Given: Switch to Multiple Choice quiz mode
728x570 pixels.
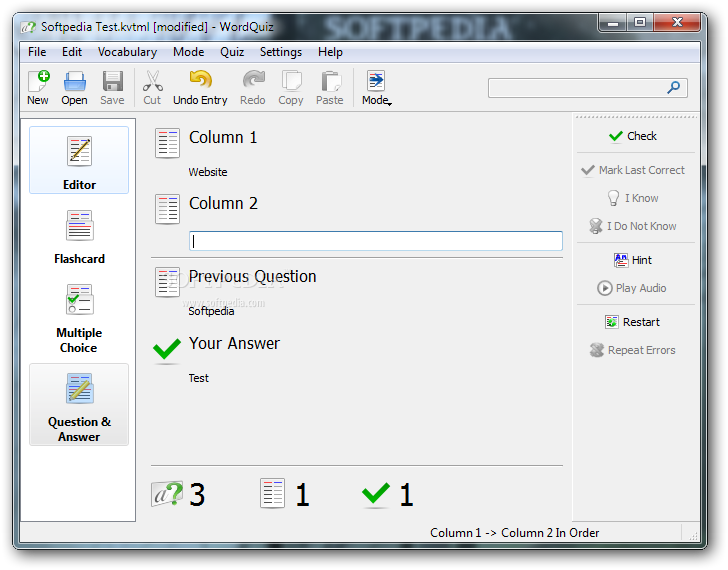Looking at the screenshot, I should coord(79,318).
